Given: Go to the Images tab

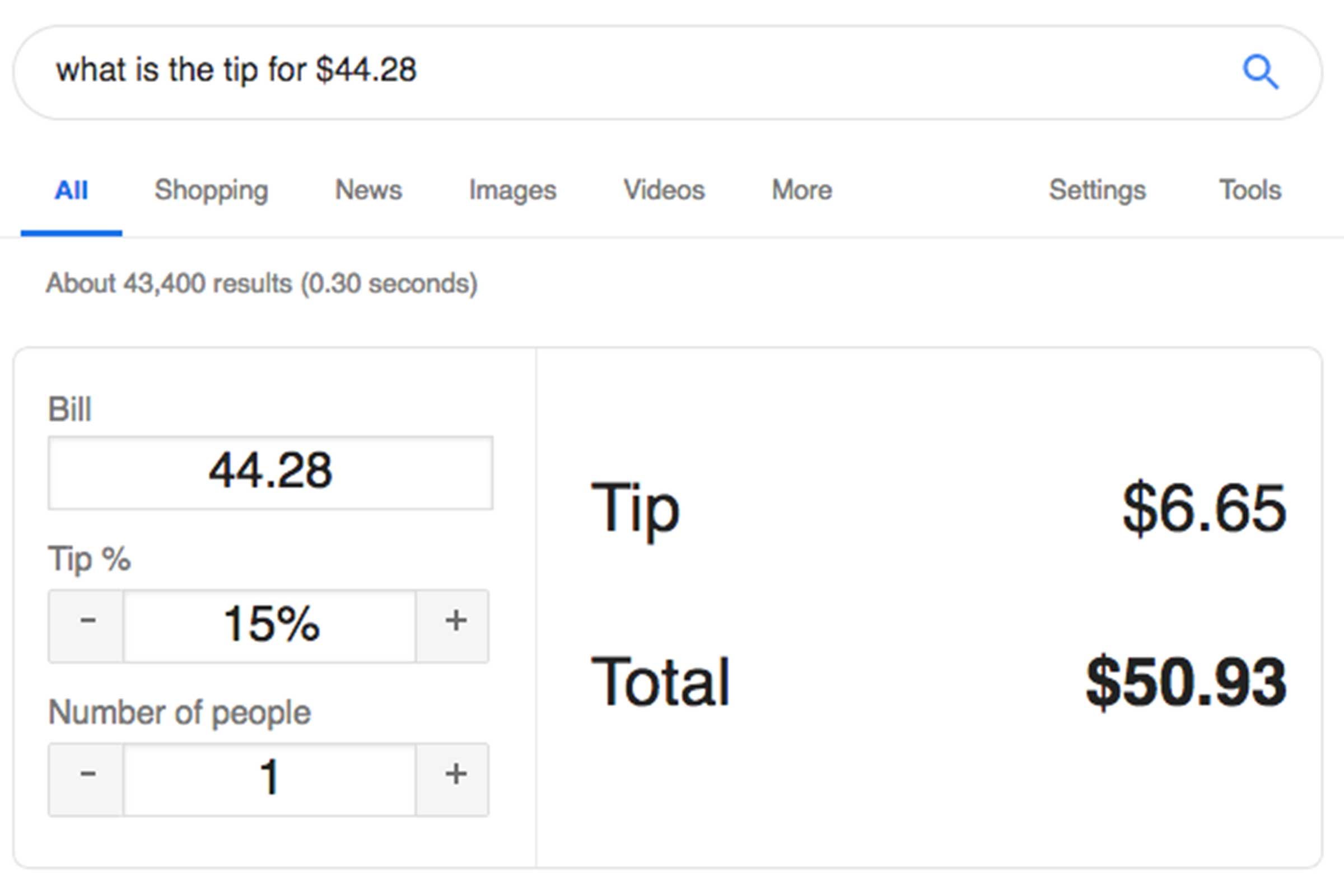Looking at the screenshot, I should coord(512,190).
